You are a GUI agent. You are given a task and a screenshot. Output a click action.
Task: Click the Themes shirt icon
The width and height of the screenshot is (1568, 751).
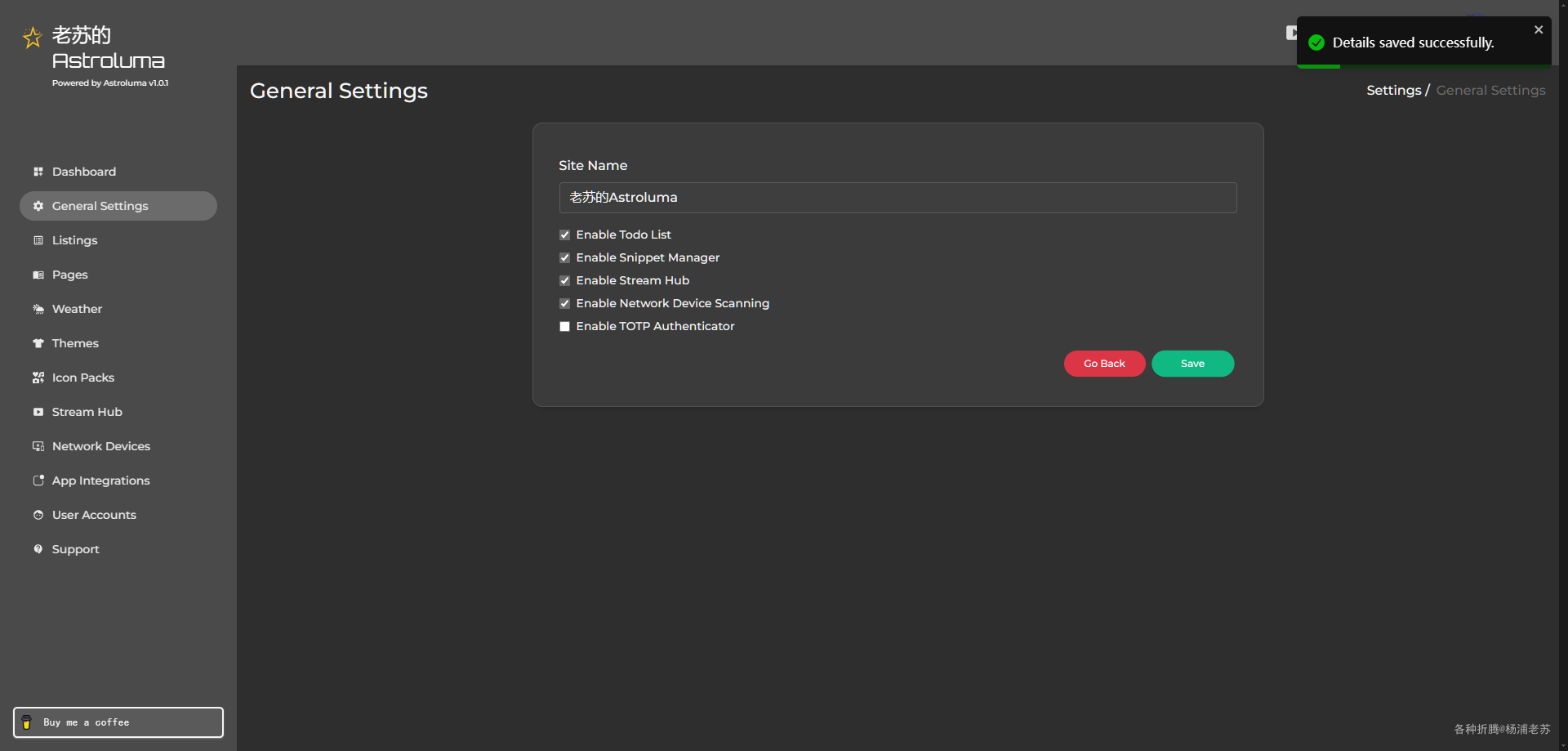click(x=38, y=343)
